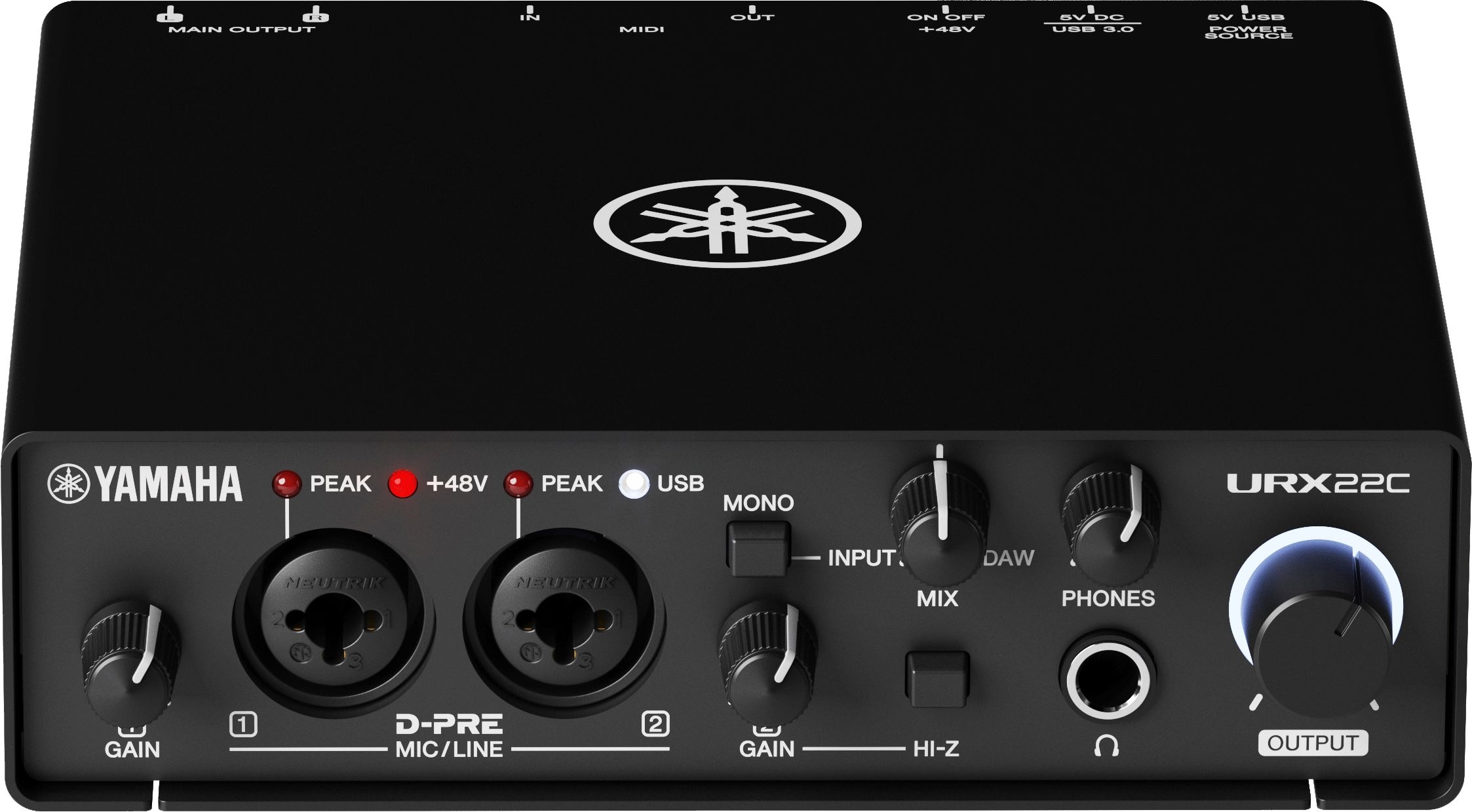Click the red +48V indicator light
Image resolution: width=1472 pixels, height=812 pixels.
point(402,484)
